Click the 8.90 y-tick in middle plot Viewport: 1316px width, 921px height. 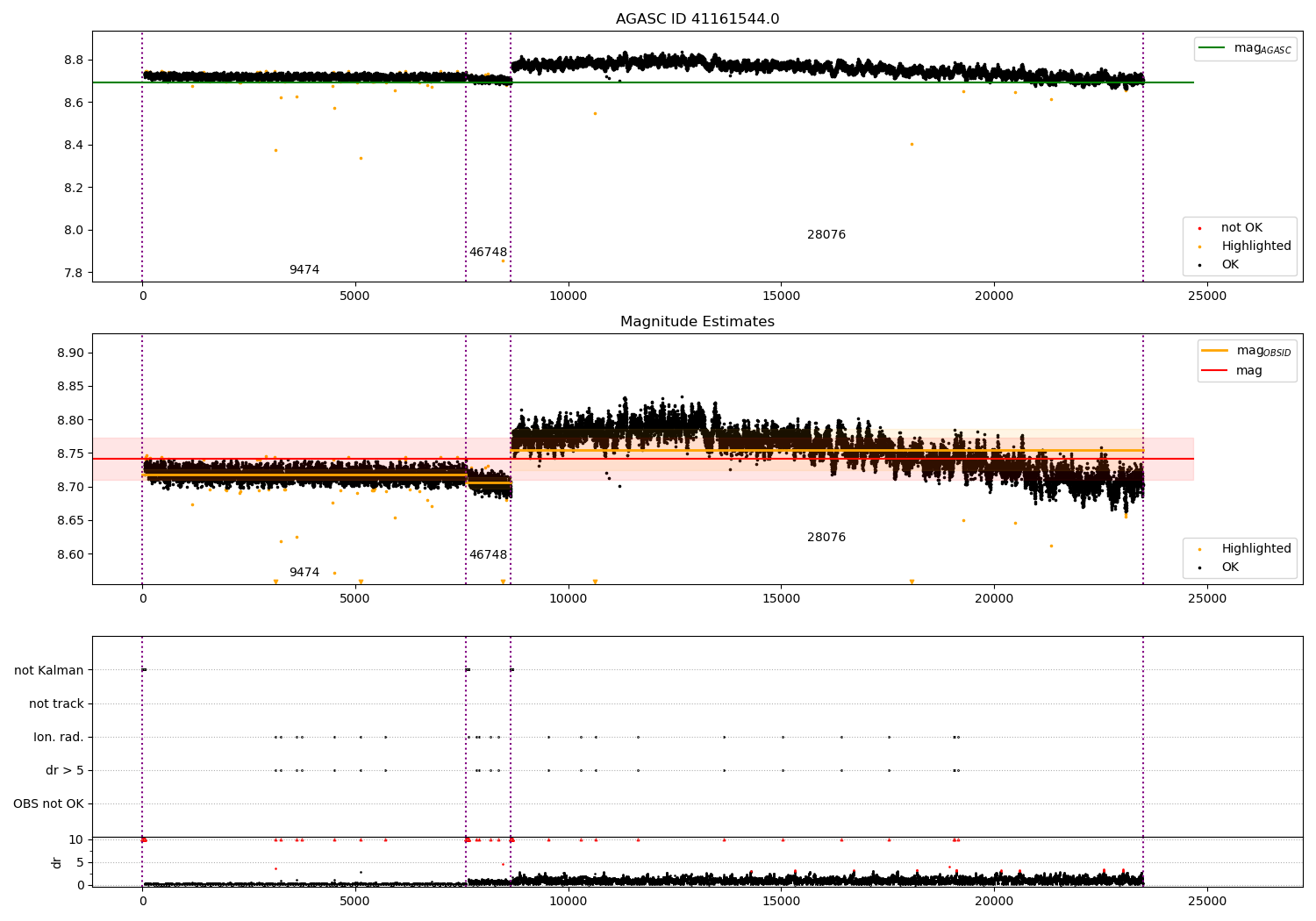(70, 353)
